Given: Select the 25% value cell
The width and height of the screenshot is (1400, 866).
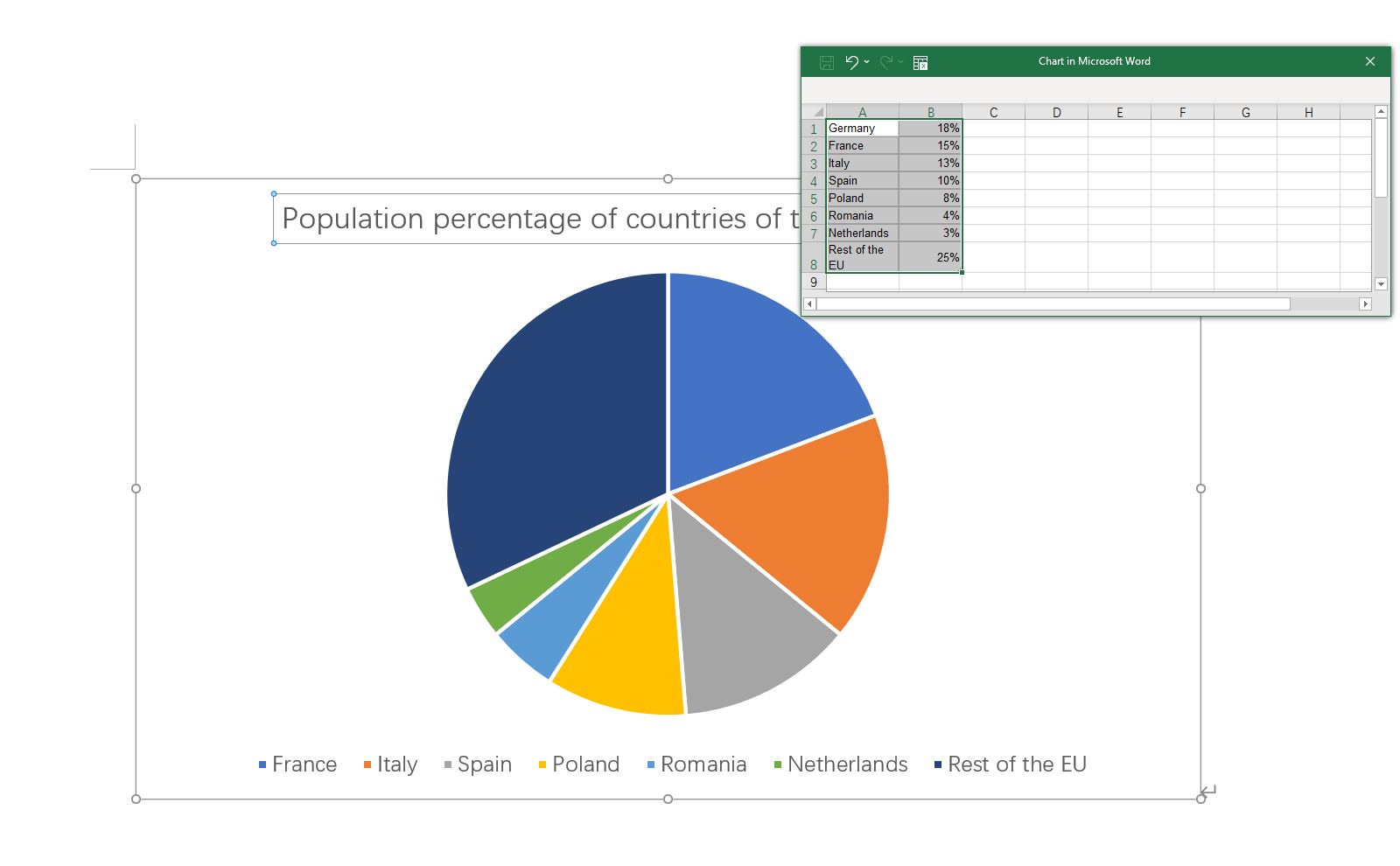Looking at the screenshot, I should click(931, 257).
